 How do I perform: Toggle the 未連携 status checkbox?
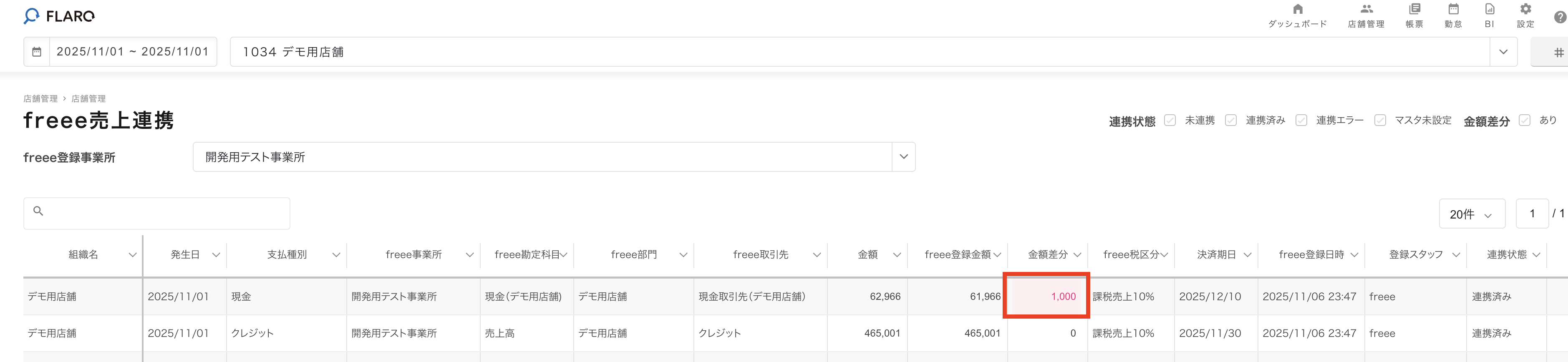1169,121
